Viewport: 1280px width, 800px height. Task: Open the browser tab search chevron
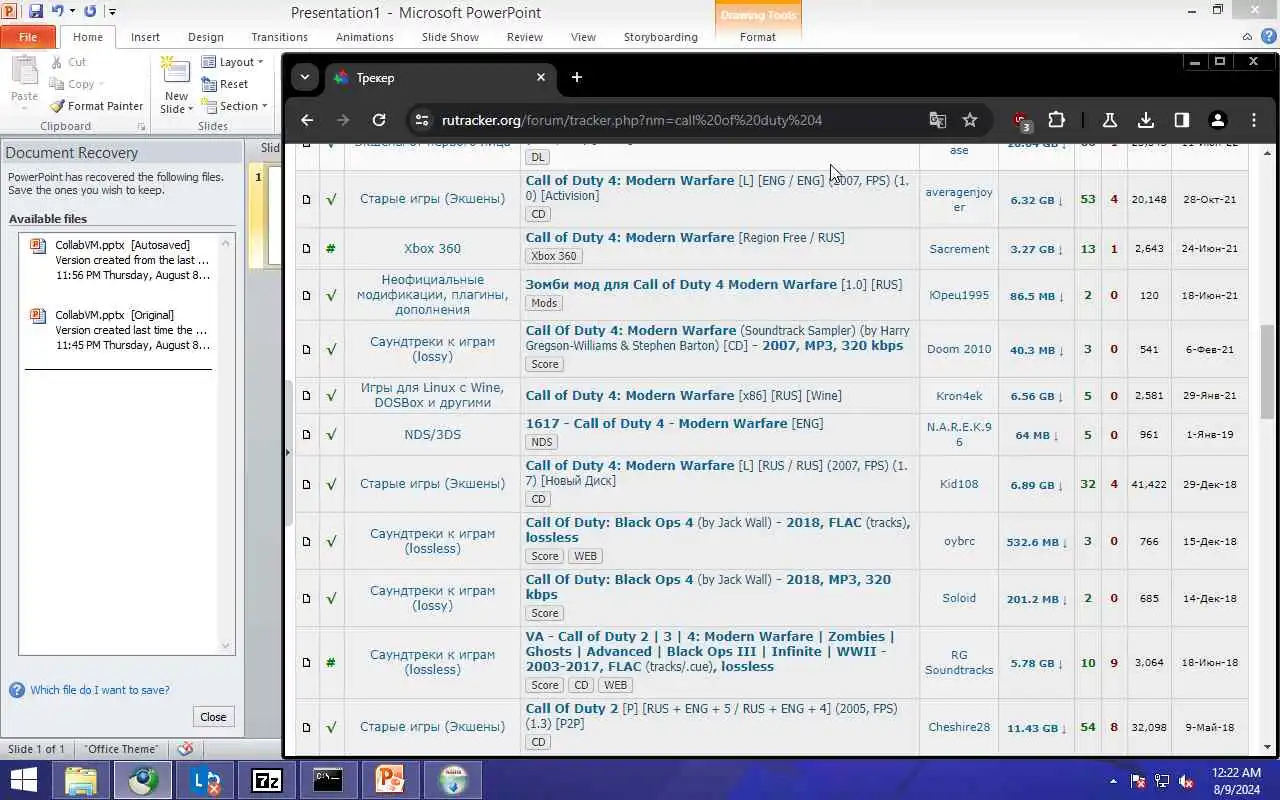click(x=304, y=77)
